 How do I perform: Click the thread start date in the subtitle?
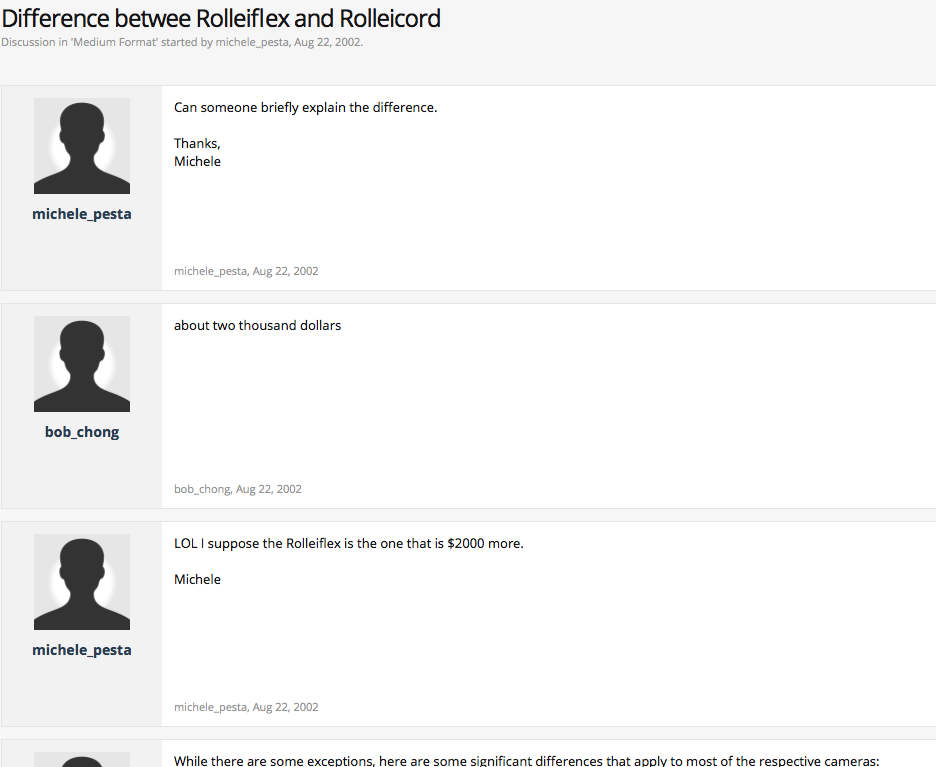tap(327, 42)
